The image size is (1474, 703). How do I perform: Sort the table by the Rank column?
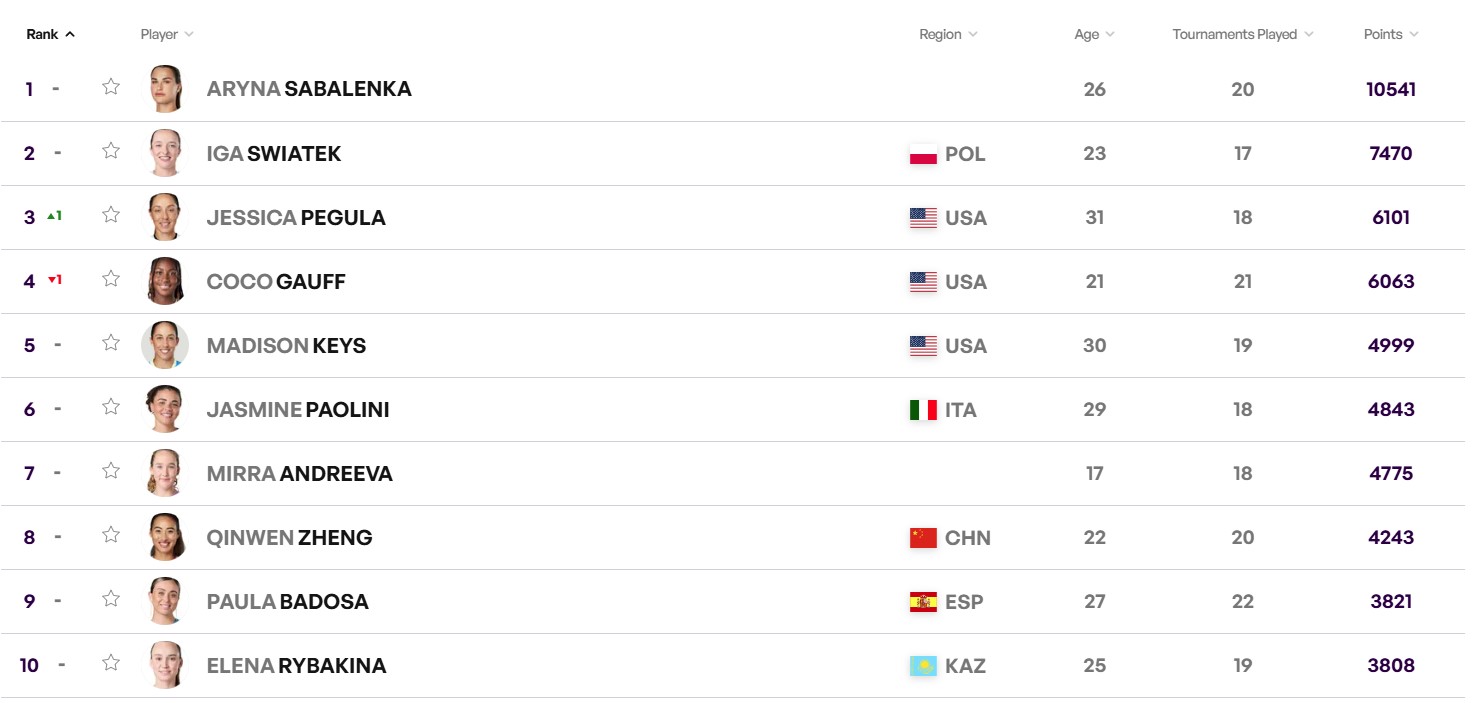pyautogui.click(x=50, y=34)
